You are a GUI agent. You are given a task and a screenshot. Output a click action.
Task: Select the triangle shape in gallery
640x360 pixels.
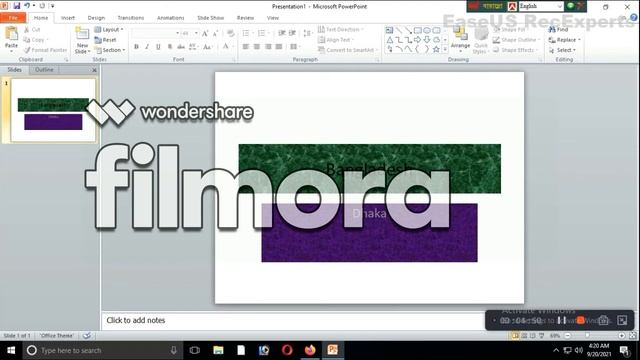[x=389, y=40]
